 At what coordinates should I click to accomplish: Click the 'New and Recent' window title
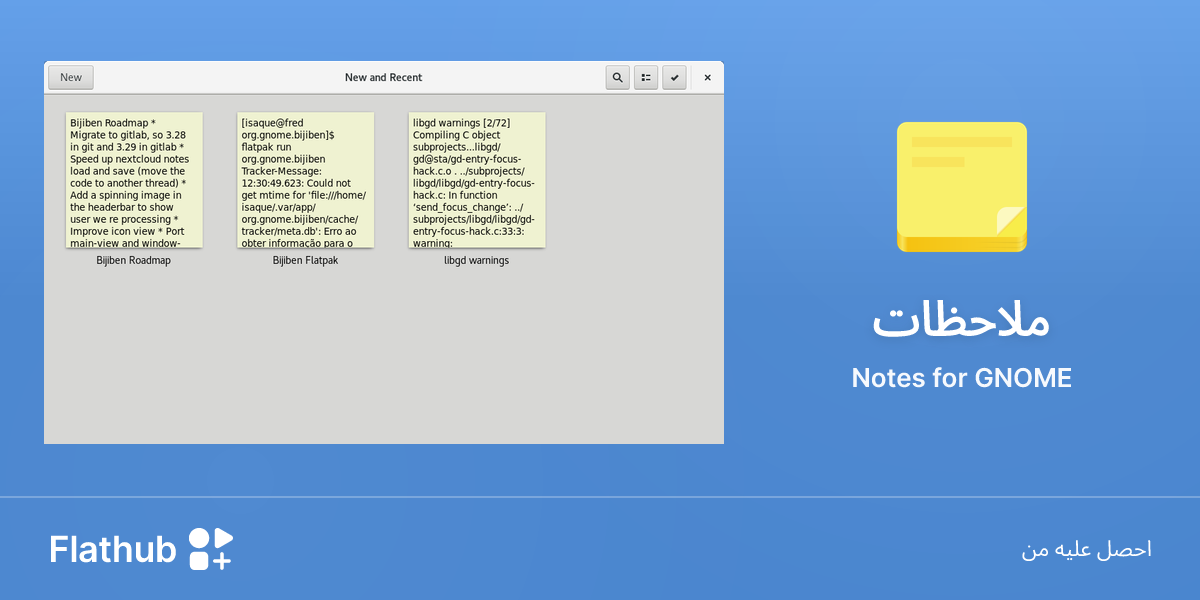384,78
